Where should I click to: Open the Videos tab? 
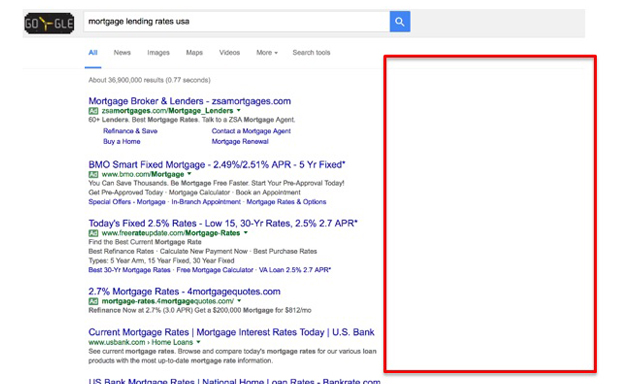229,52
